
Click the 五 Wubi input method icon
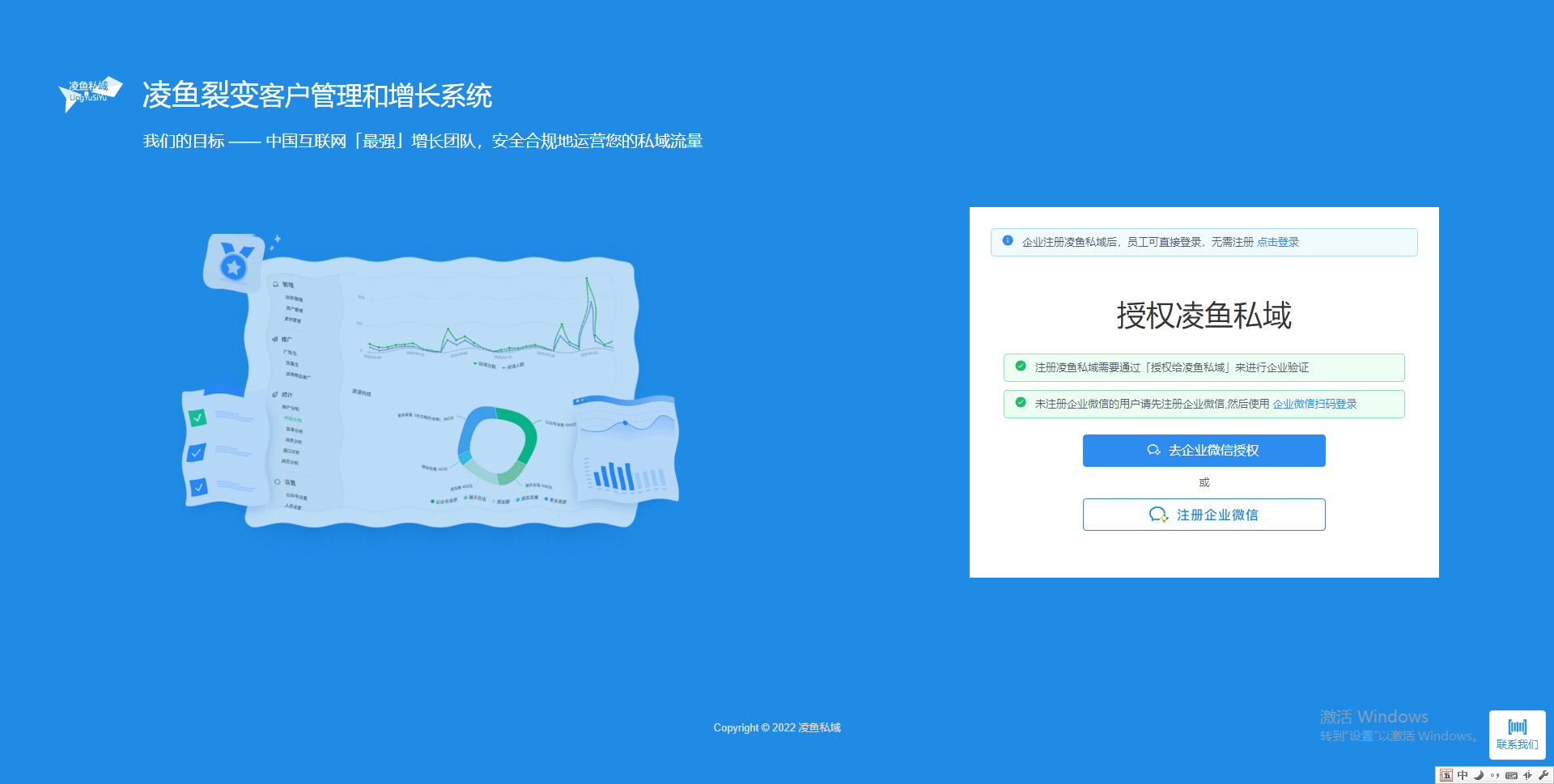pyautogui.click(x=1446, y=775)
